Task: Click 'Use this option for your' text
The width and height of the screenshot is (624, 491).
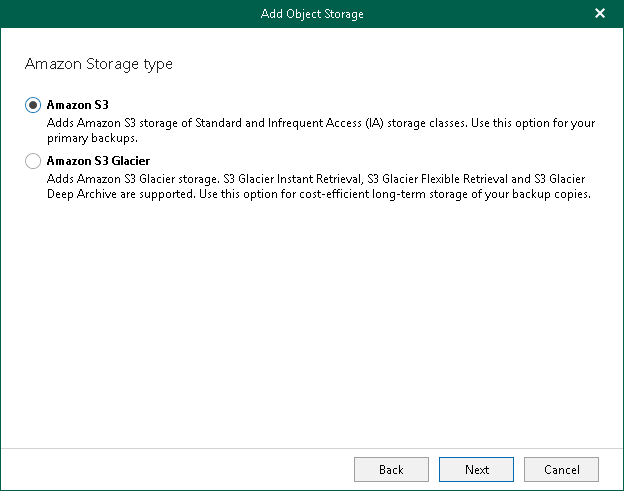Action: tap(533, 123)
